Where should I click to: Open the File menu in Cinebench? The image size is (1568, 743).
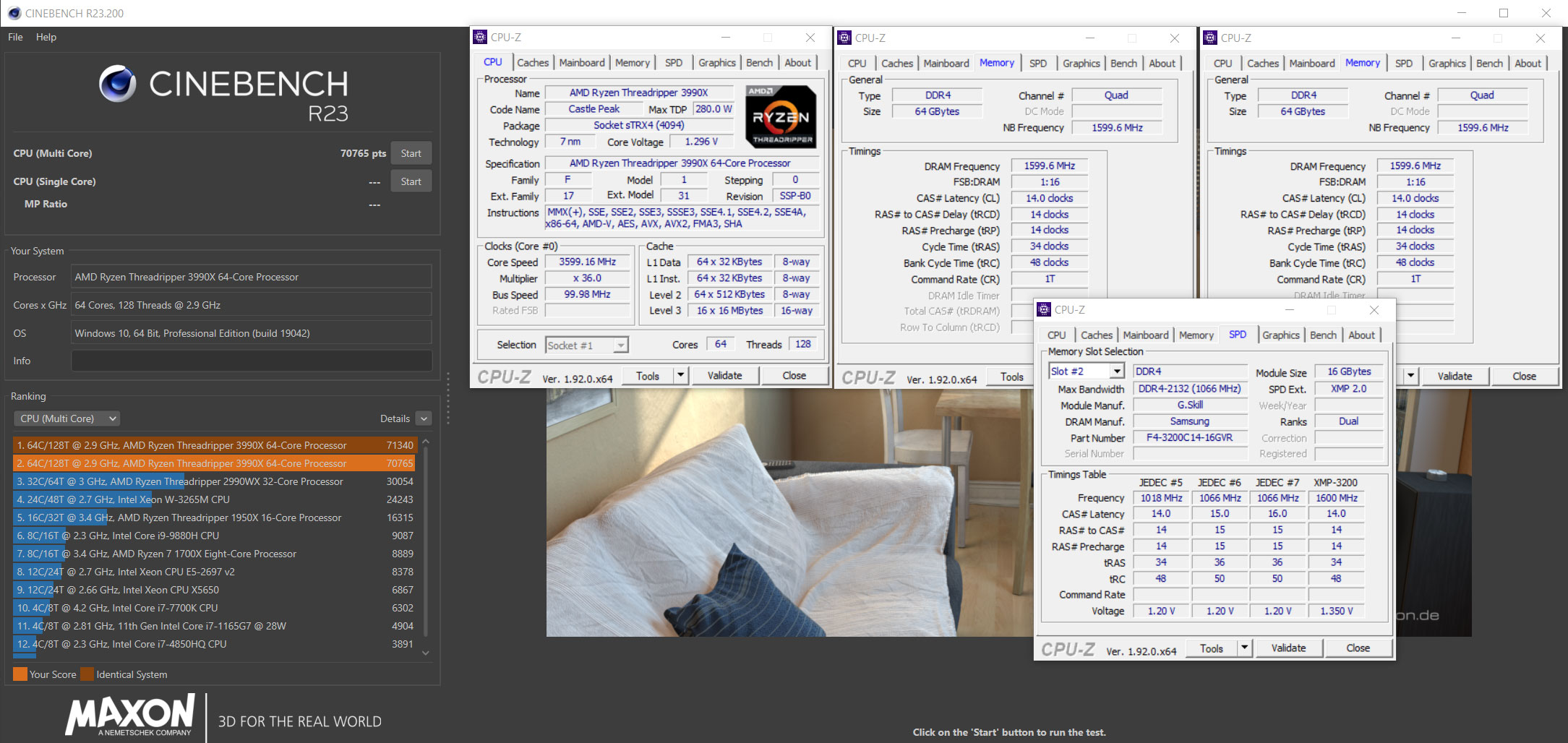[15, 37]
